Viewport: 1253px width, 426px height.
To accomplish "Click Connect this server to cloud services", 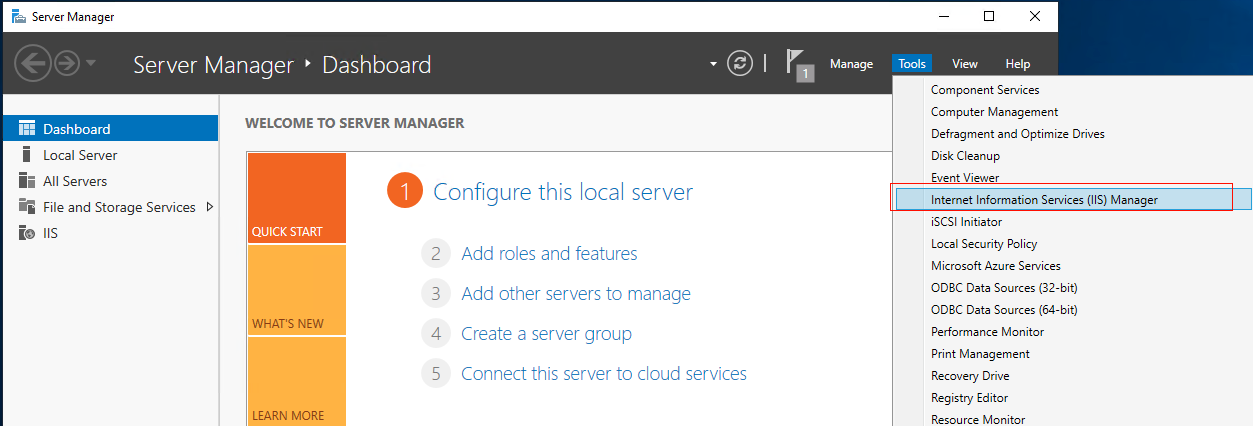I will (x=604, y=374).
